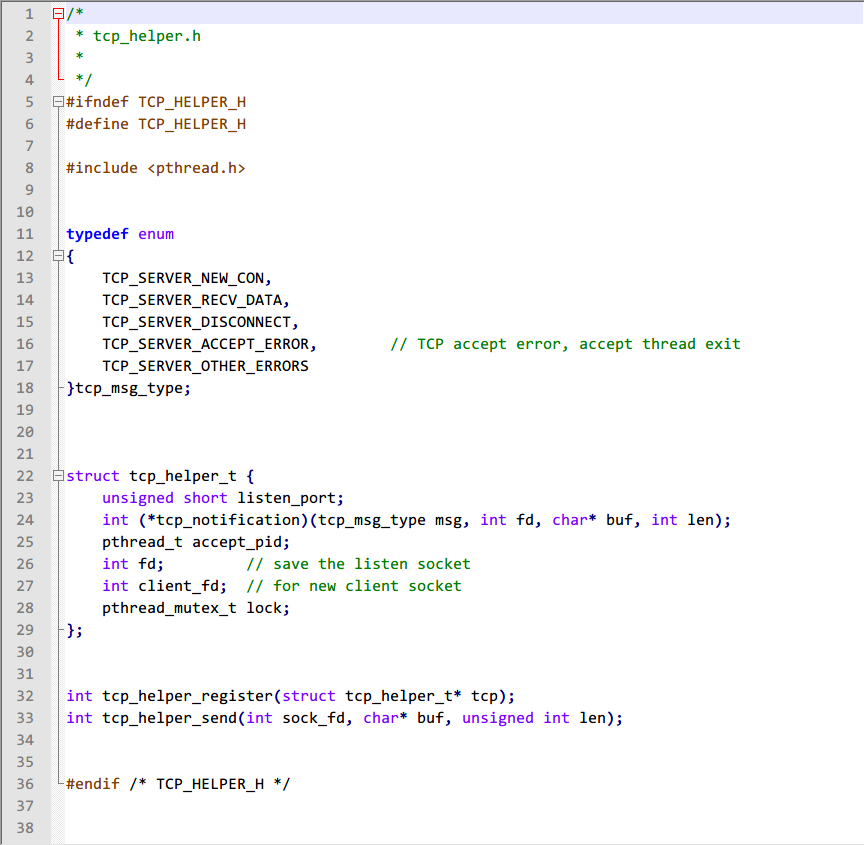Click comment "for new client socket"
864x845 pixels.
[x=368, y=586]
